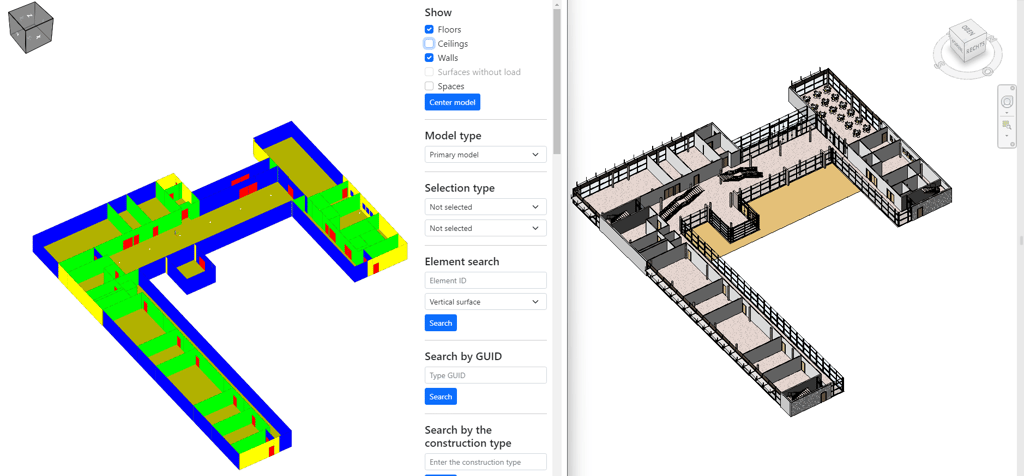
Task: Click the Center model button
Action: [453, 103]
